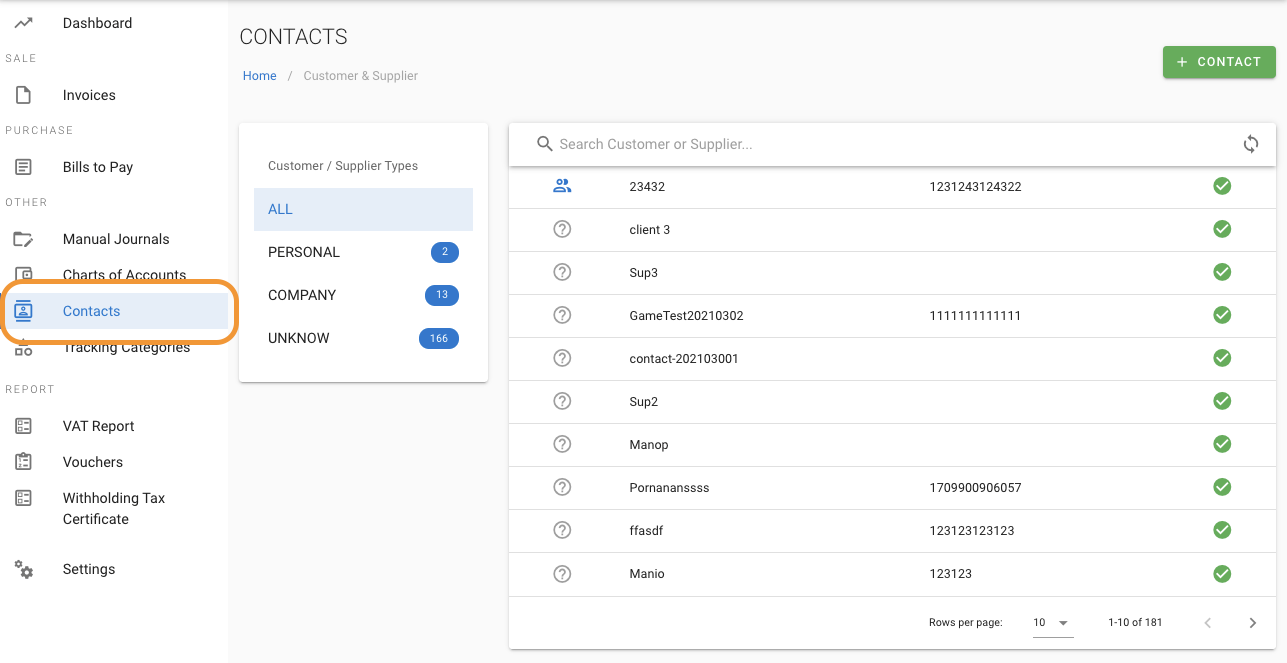This screenshot has height=663, width=1287.
Task: Click question mark icon beside Sup2
Action: click(x=562, y=401)
